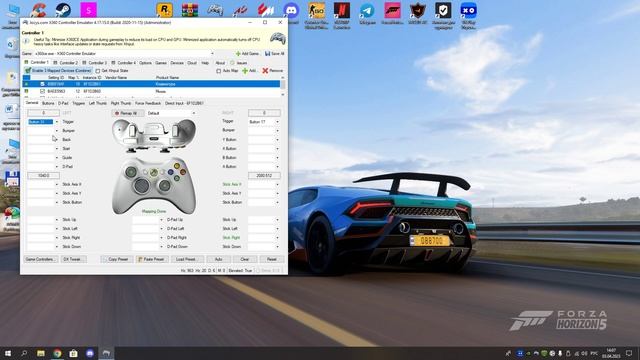Launch the CS:GO desktop shortcut
This screenshot has width=640, height=360.
pyautogui.click(x=316, y=10)
